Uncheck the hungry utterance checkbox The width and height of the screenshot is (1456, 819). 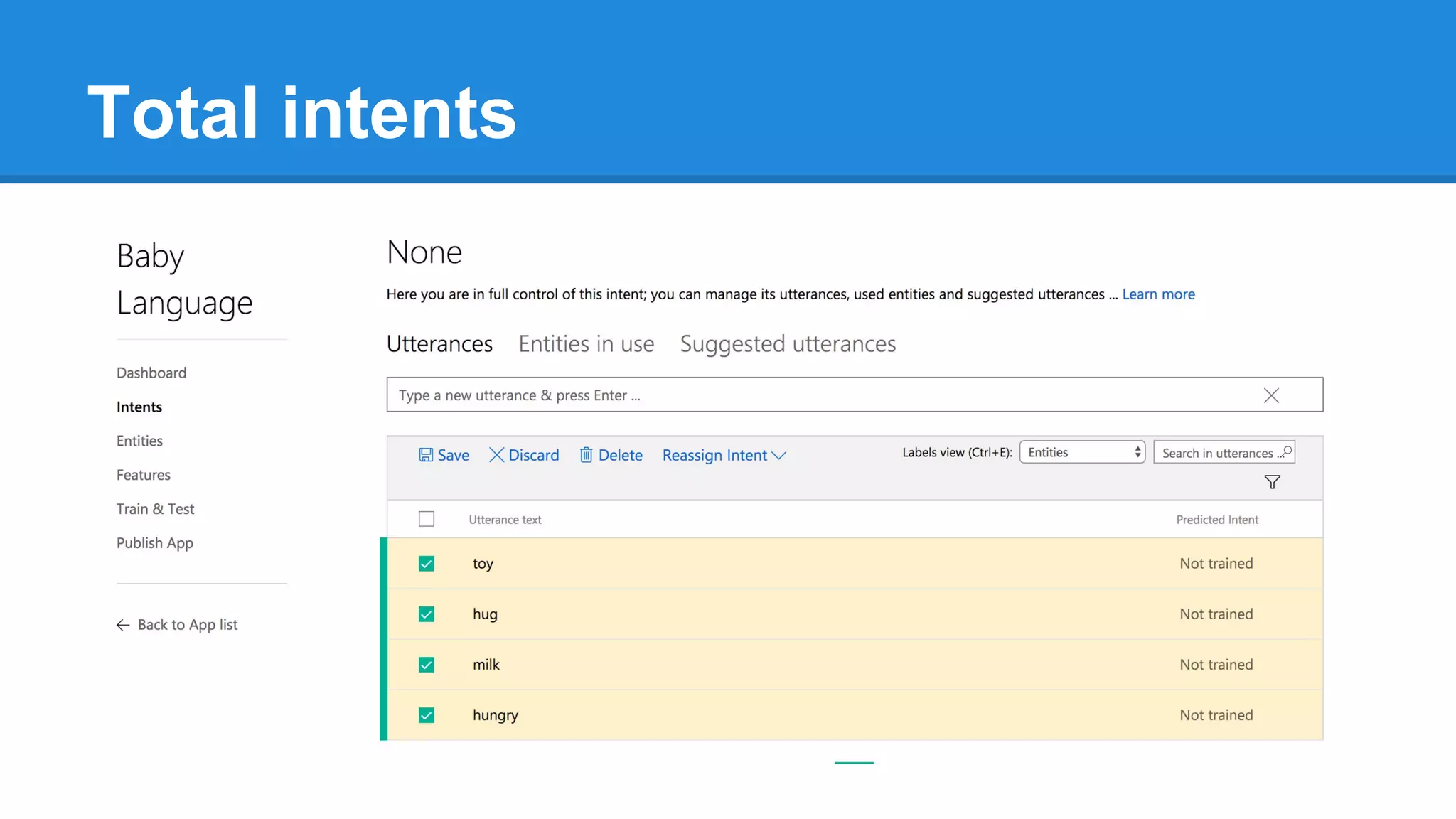tap(427, 715)
